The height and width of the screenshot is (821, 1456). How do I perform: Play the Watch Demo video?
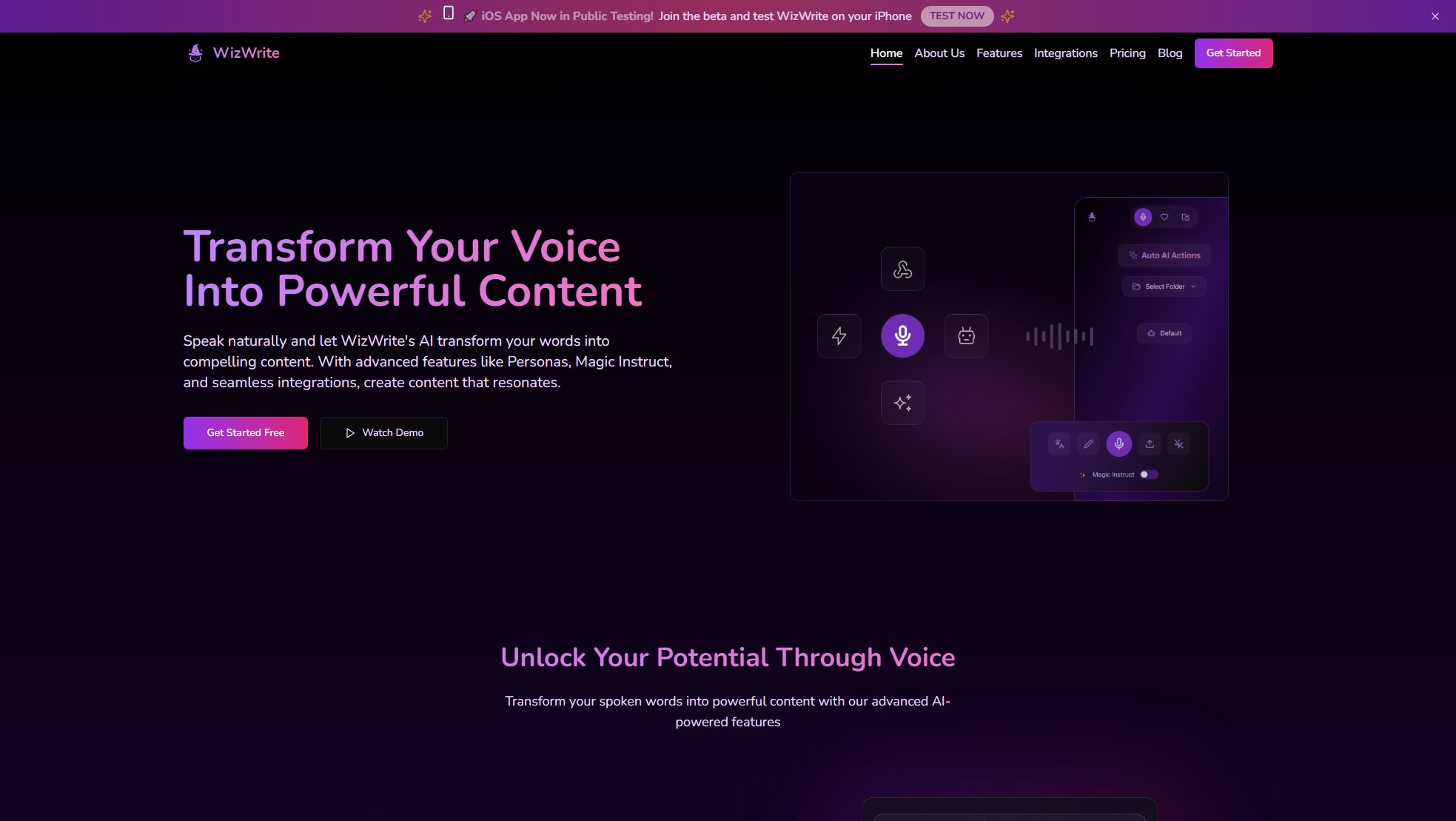click(383, 433)
